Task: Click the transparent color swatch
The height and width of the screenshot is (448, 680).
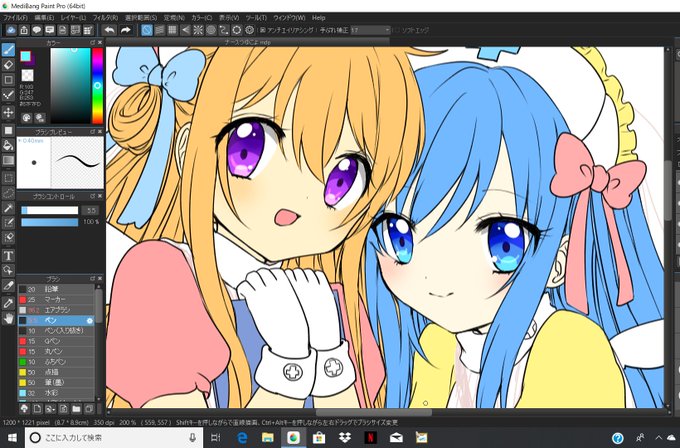Action: tap(27, 75)
